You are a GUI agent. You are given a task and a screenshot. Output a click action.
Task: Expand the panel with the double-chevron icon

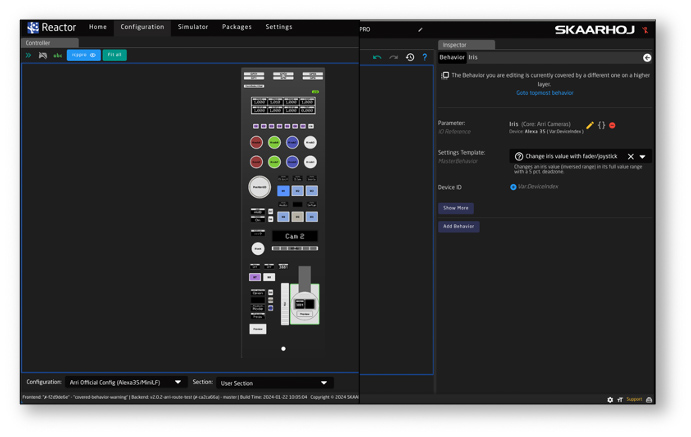(29, 55)
